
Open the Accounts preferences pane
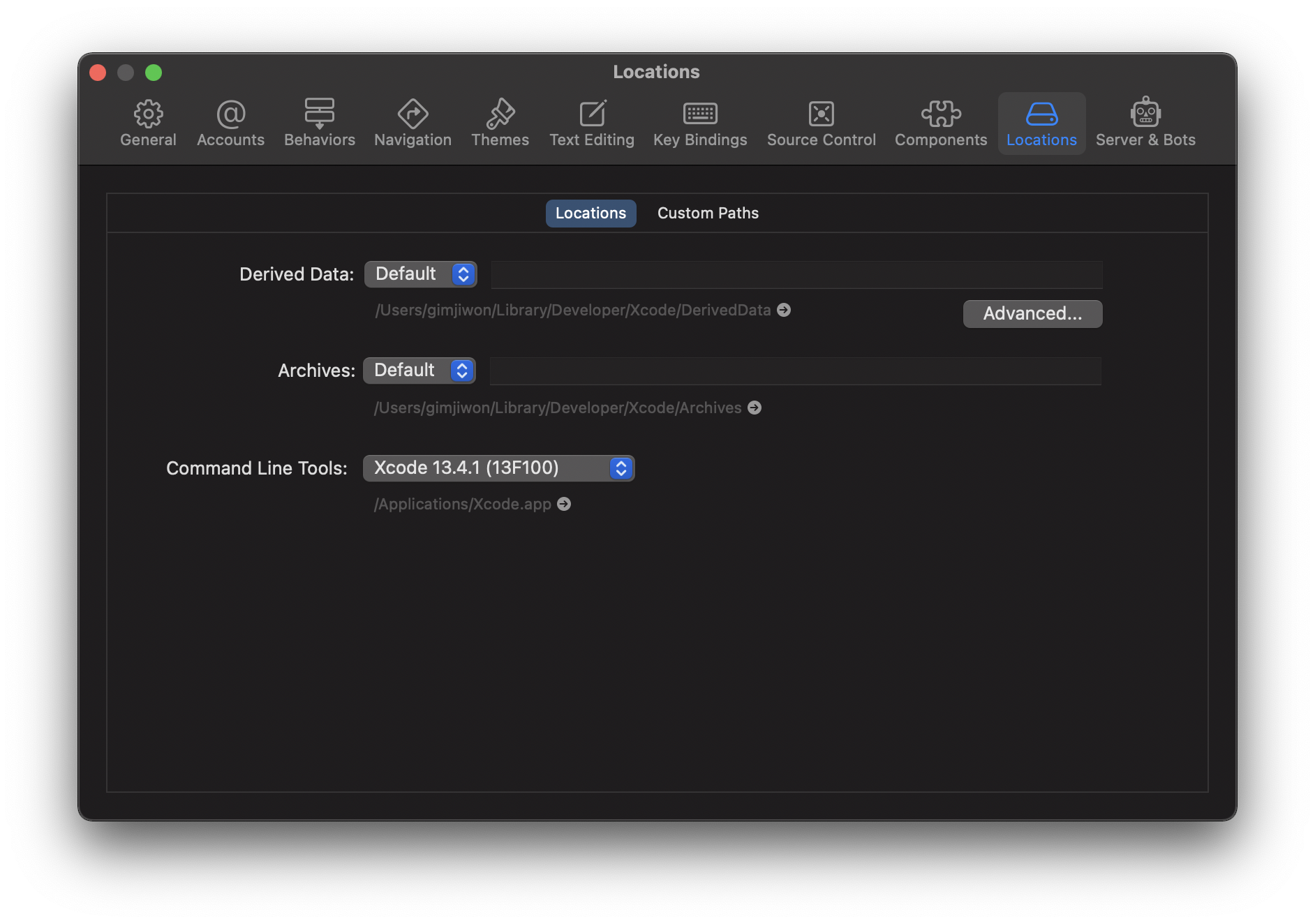coord(230,124)
